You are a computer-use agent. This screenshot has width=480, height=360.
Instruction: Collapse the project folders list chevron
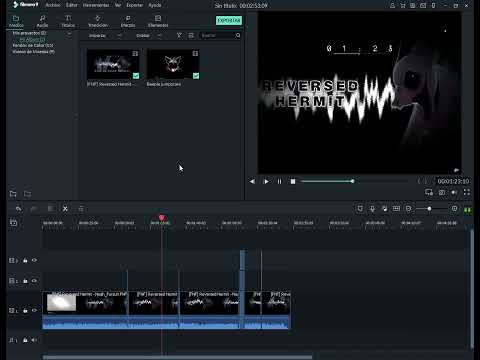tap(69, 33)
